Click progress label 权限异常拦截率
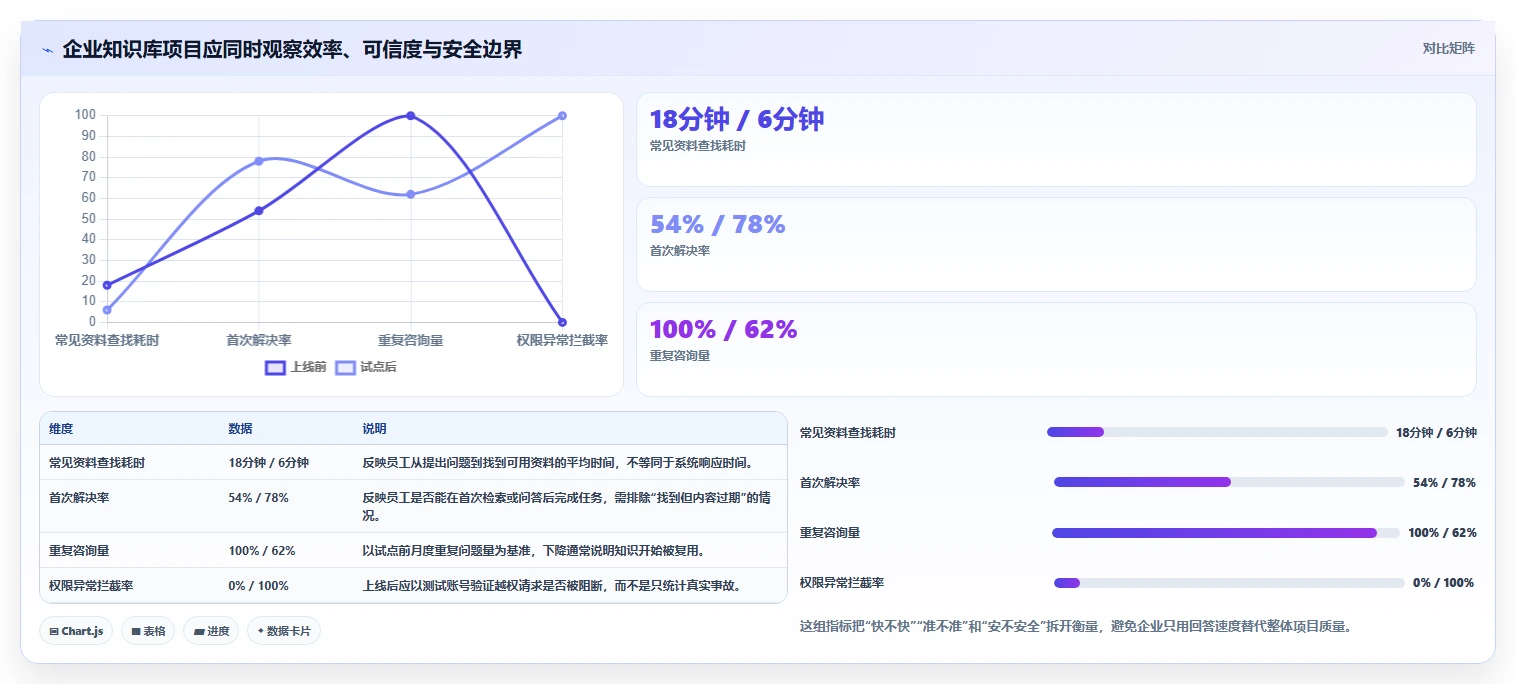Screen dimensions: 1516x684 (842, 583)
